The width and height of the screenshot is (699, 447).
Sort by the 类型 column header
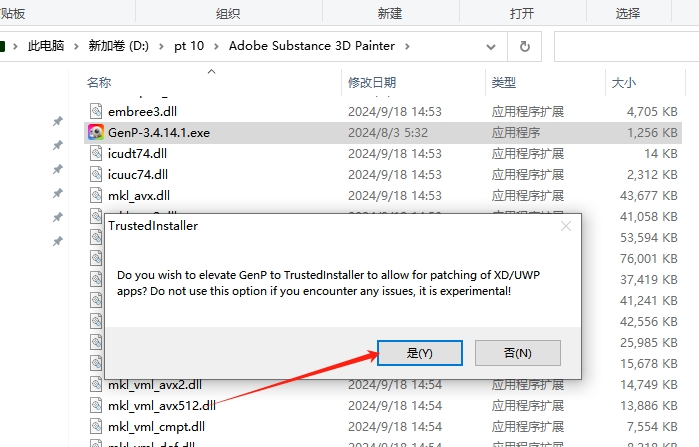[504, 82]
